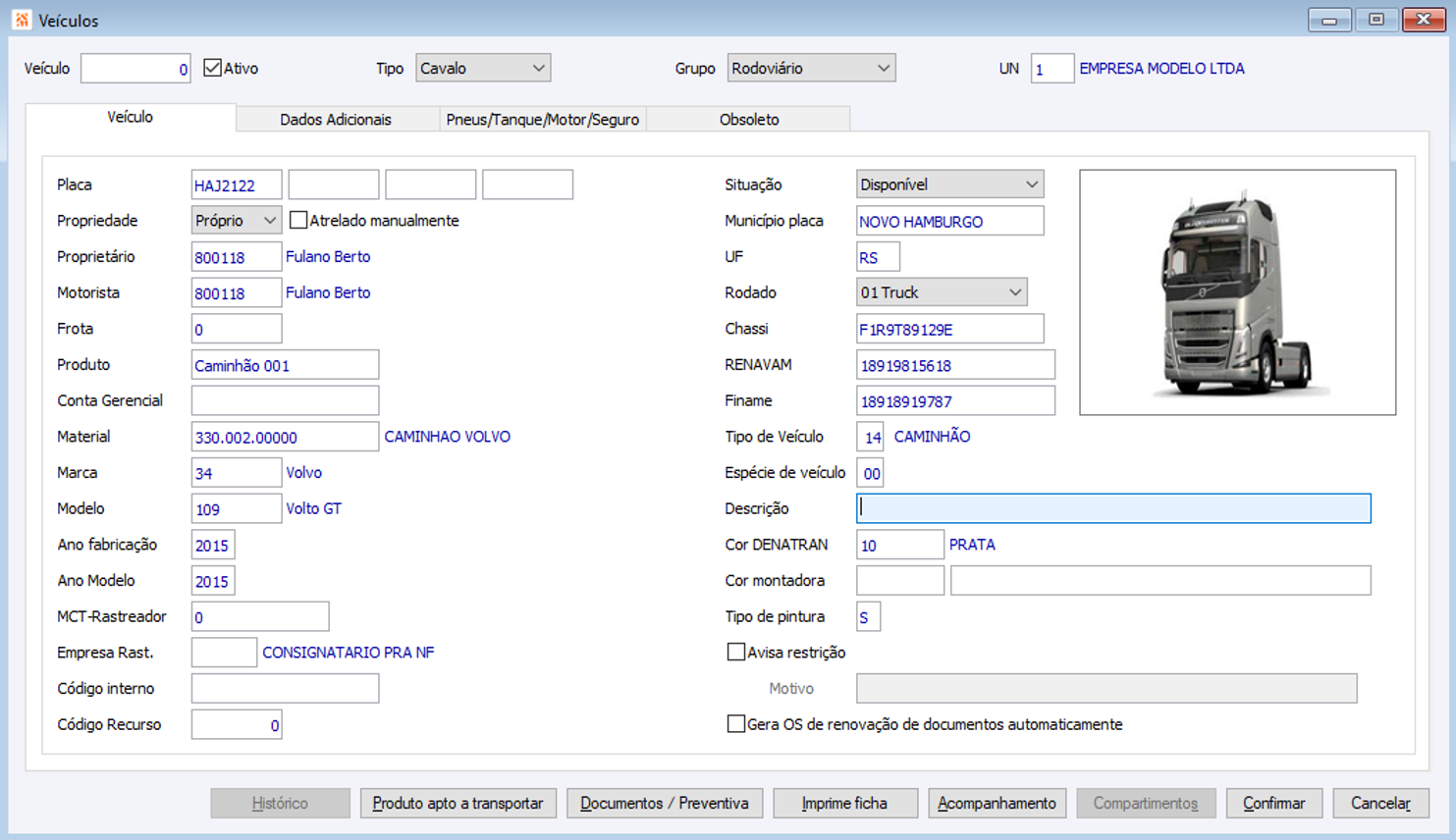Open the Propriedade dropdown
This screenshot has height=840, width=1456.
click(237, 221)
